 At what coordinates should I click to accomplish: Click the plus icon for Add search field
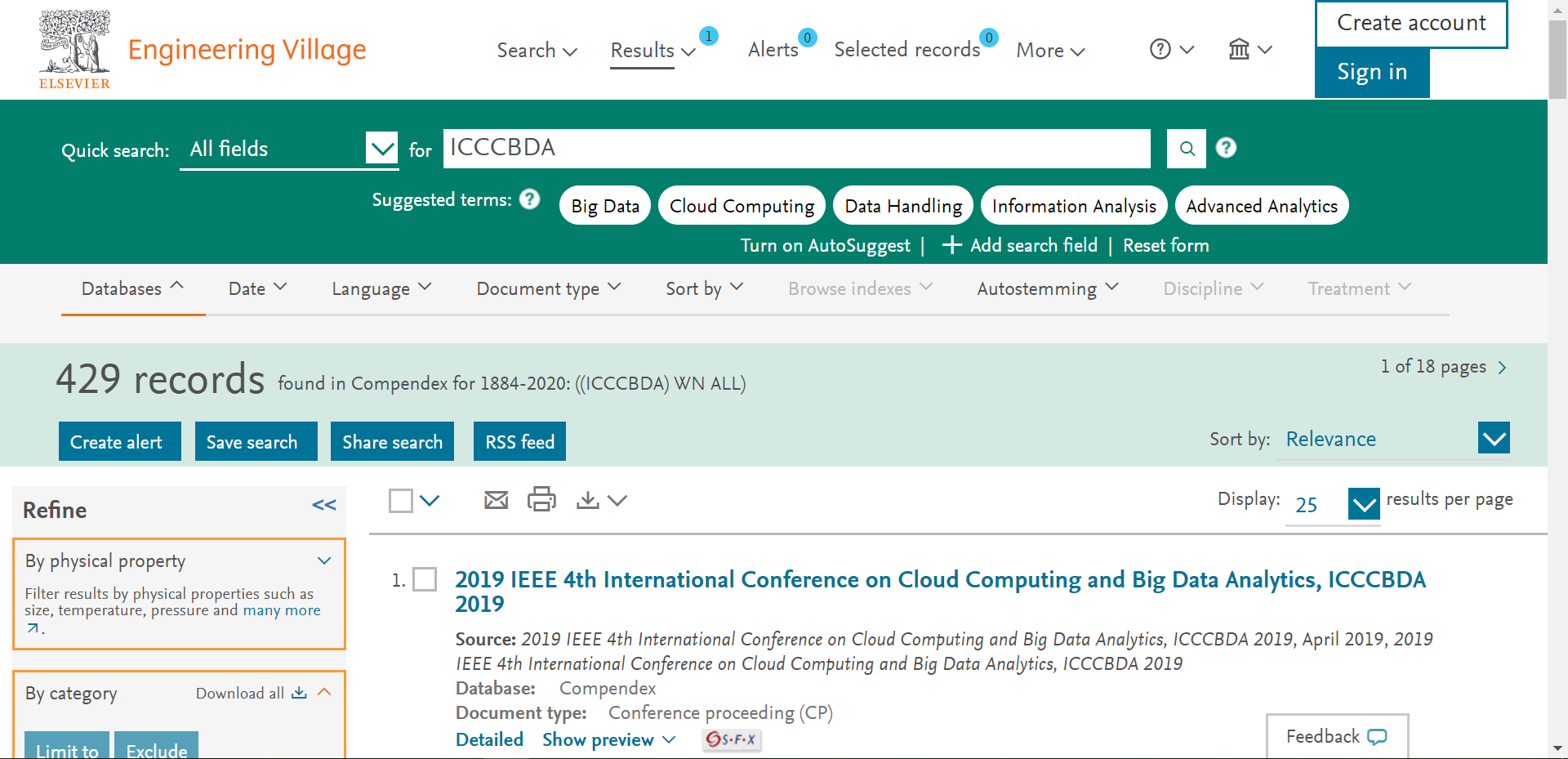pos(951,245)
